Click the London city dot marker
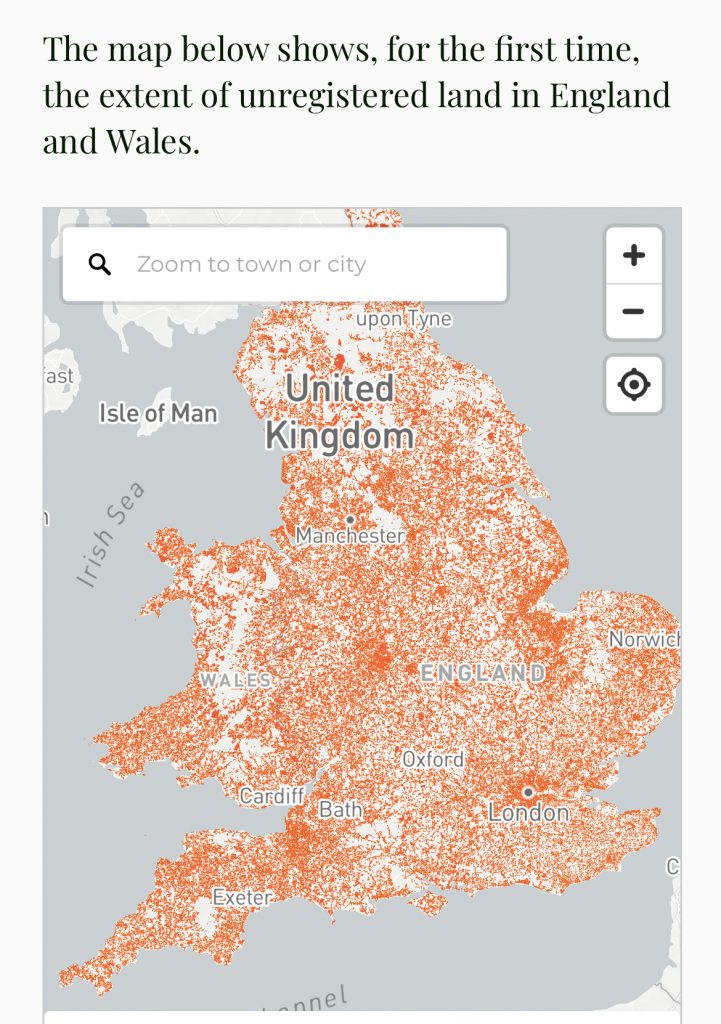Screen dimensions: 721x1024 (x=528, y=792)
